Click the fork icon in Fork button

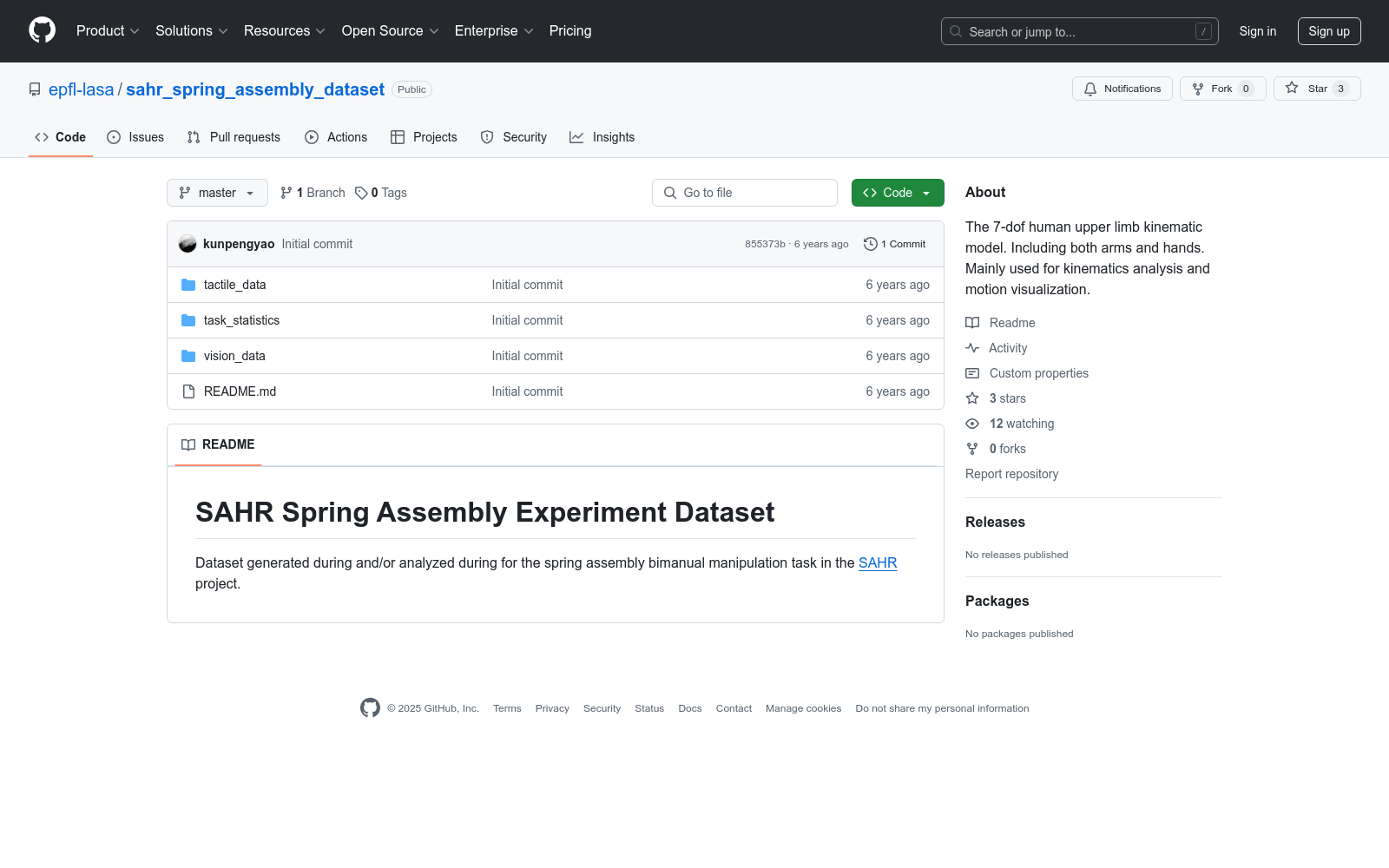(1198, 89)
